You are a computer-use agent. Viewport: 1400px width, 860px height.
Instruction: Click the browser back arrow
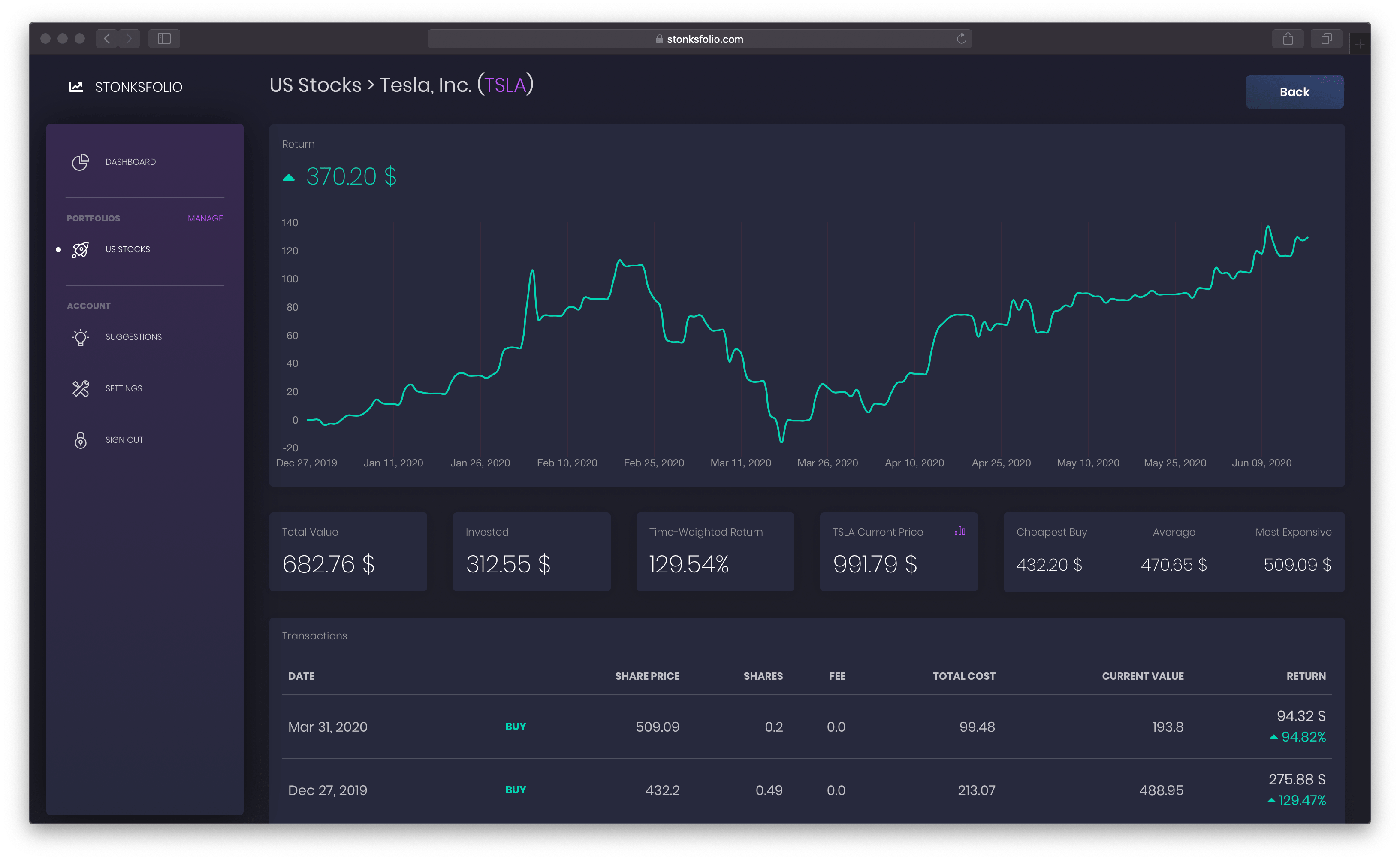coord(107,39)
